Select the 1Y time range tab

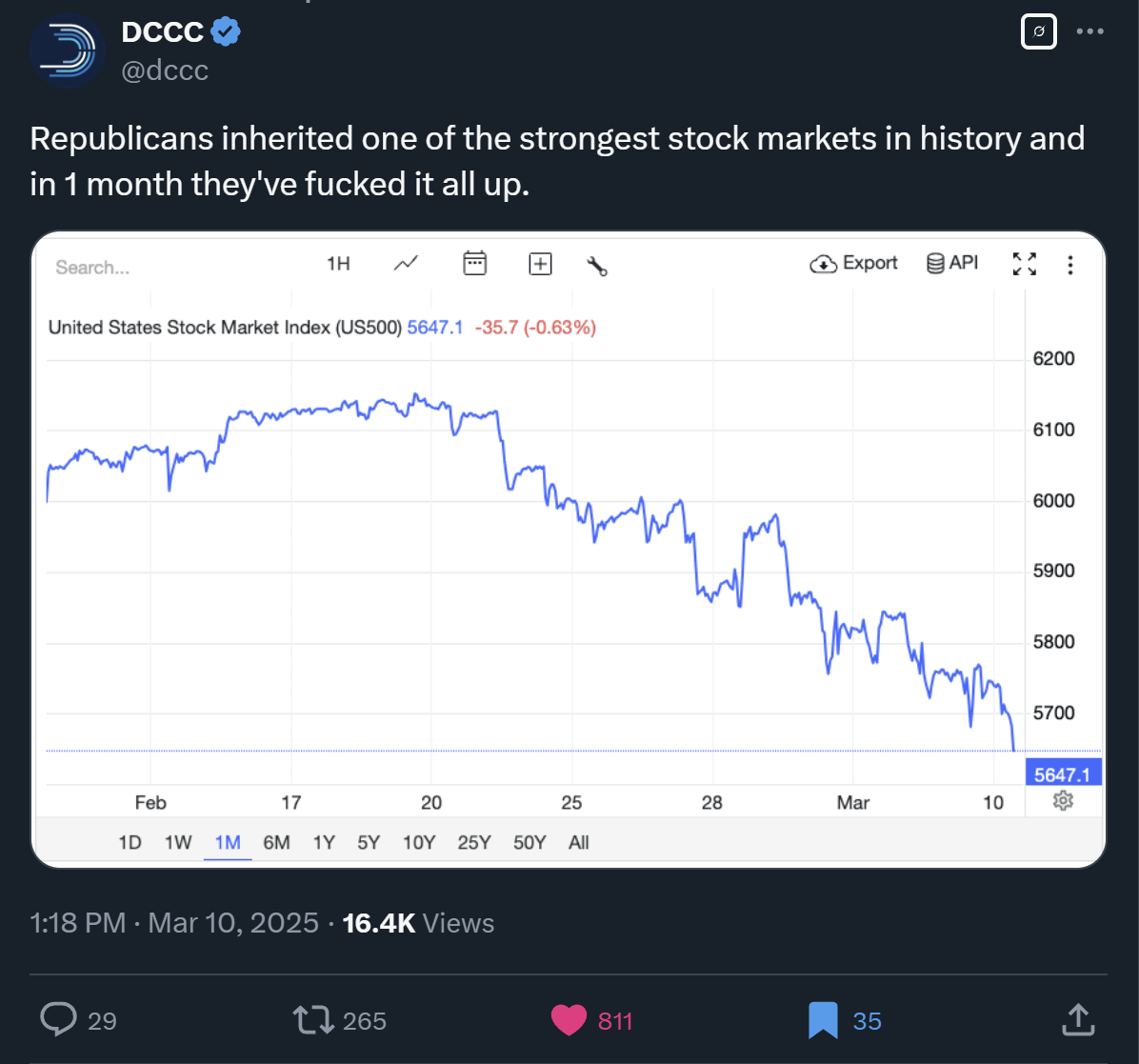(324, 842)
